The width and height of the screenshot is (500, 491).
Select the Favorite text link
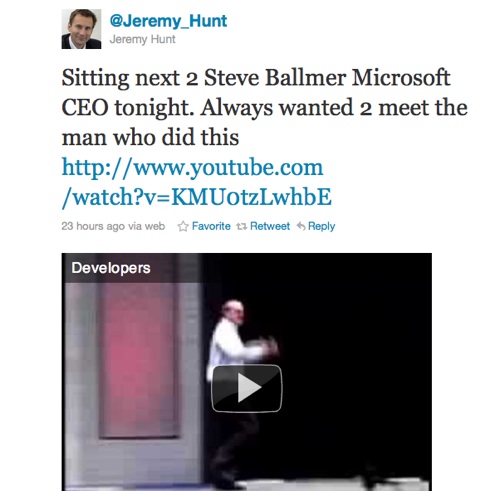[211, 226]
